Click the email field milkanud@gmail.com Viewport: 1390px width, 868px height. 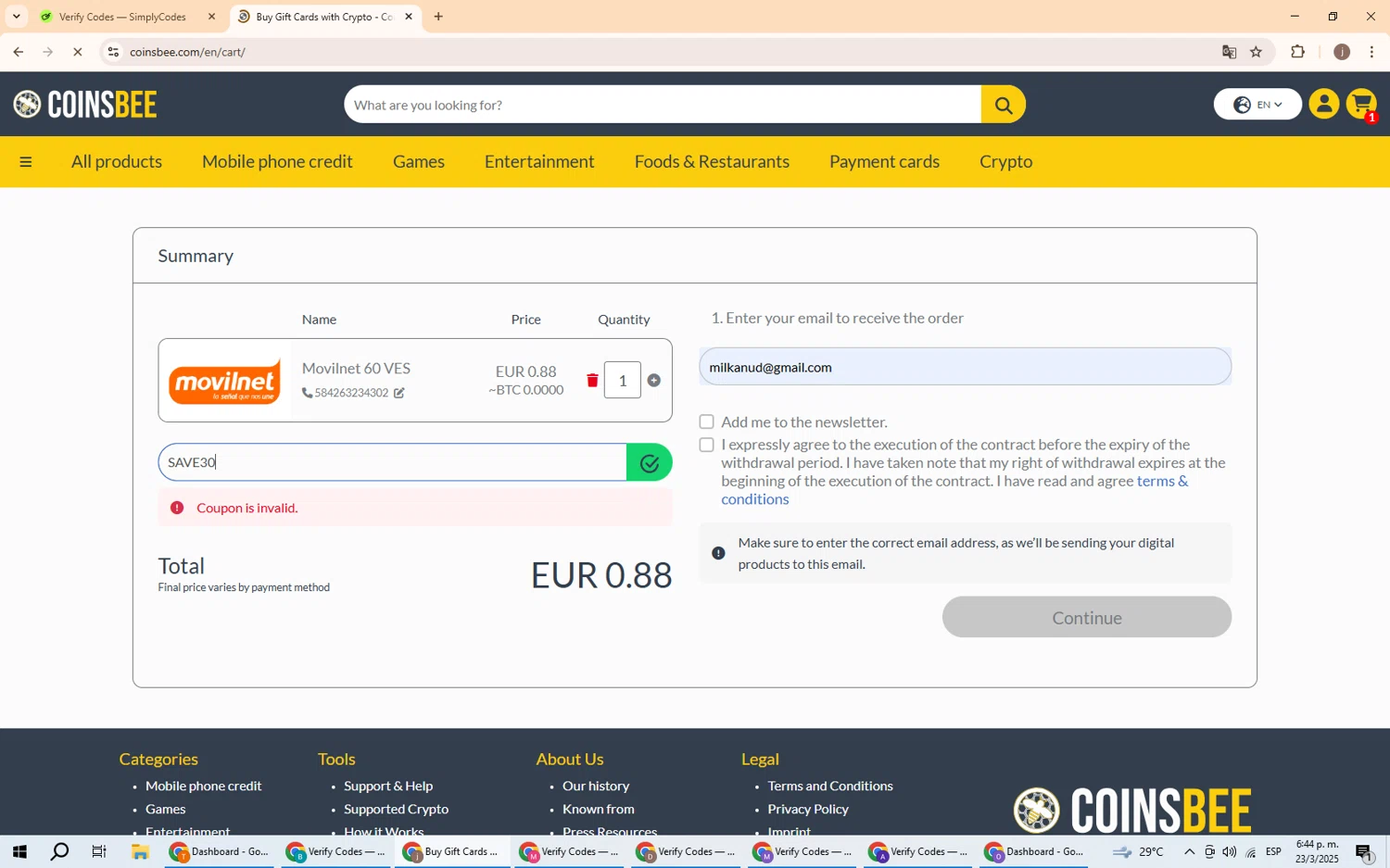(965, 367)
